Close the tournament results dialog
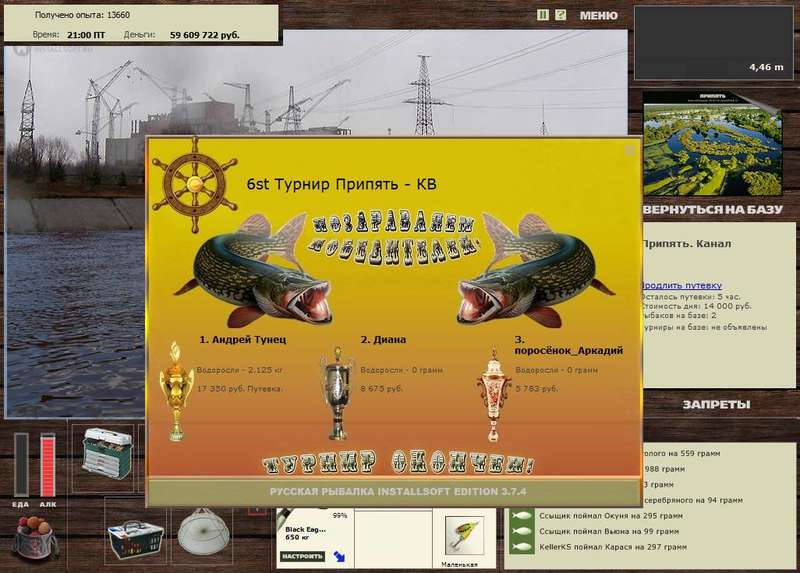This screenshot has height=573, width=800. pos(630,150)
